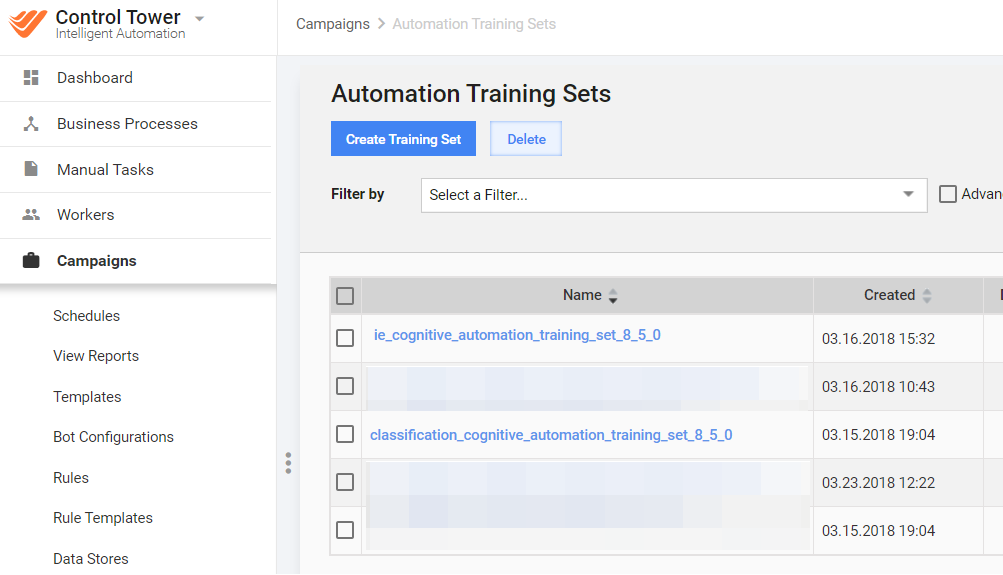Screen dimensions: 1003x575
Task: Open View Reports submenu item
Action: pos(96,356)
